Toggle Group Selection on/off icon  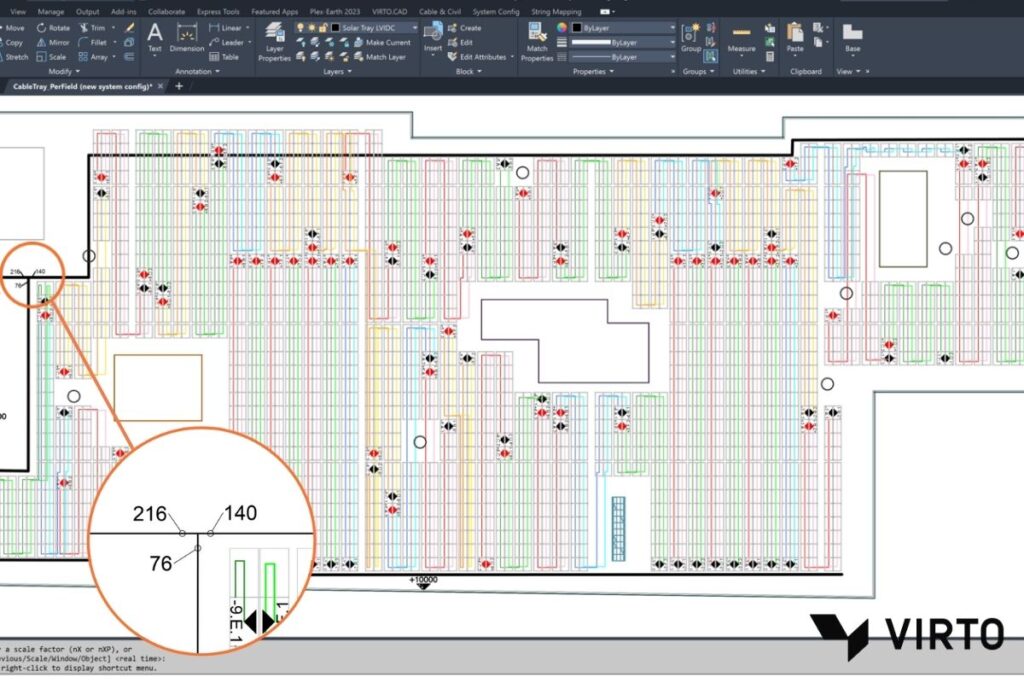click(x=711, y=57)
